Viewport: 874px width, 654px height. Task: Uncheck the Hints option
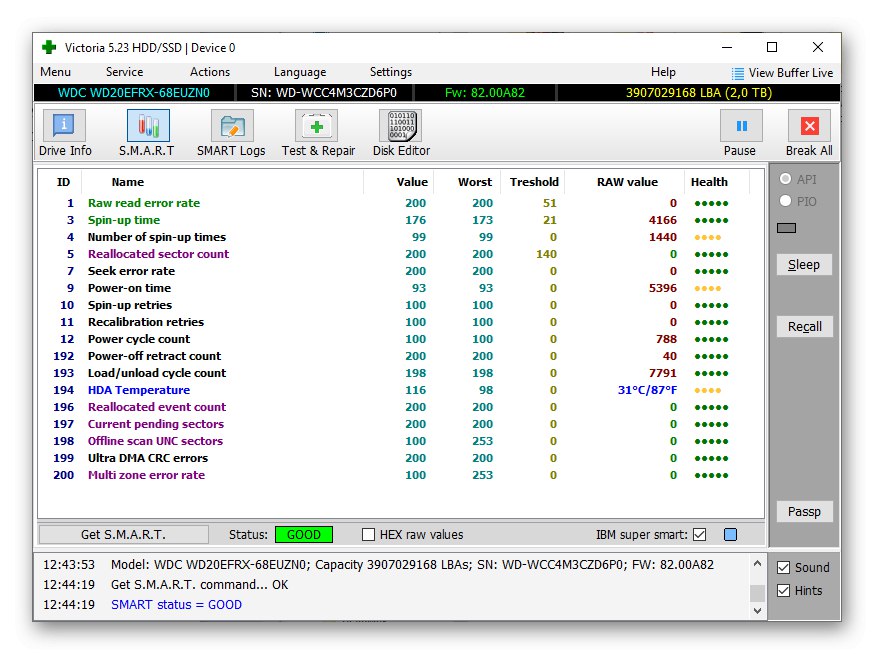(784, 590)
